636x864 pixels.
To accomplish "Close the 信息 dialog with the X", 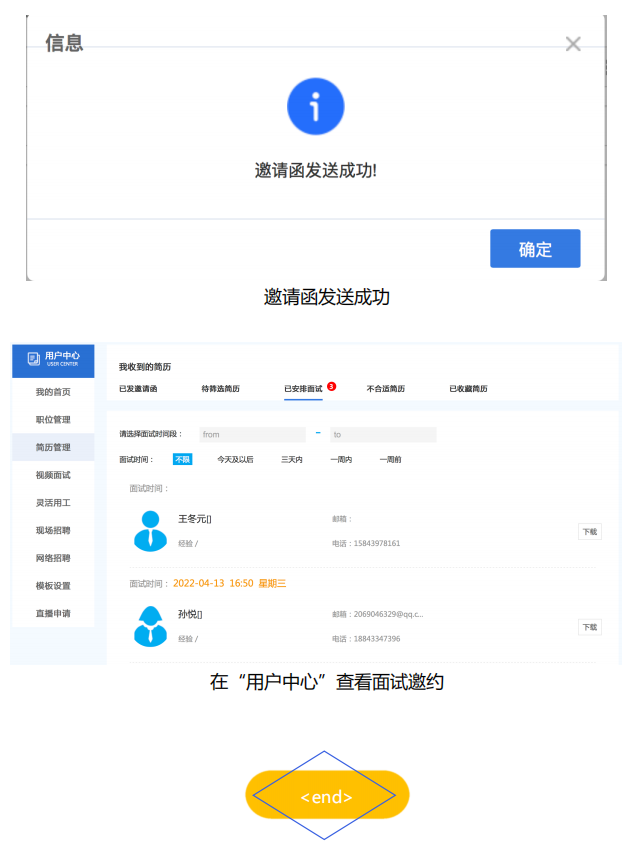I will (573, 44).
